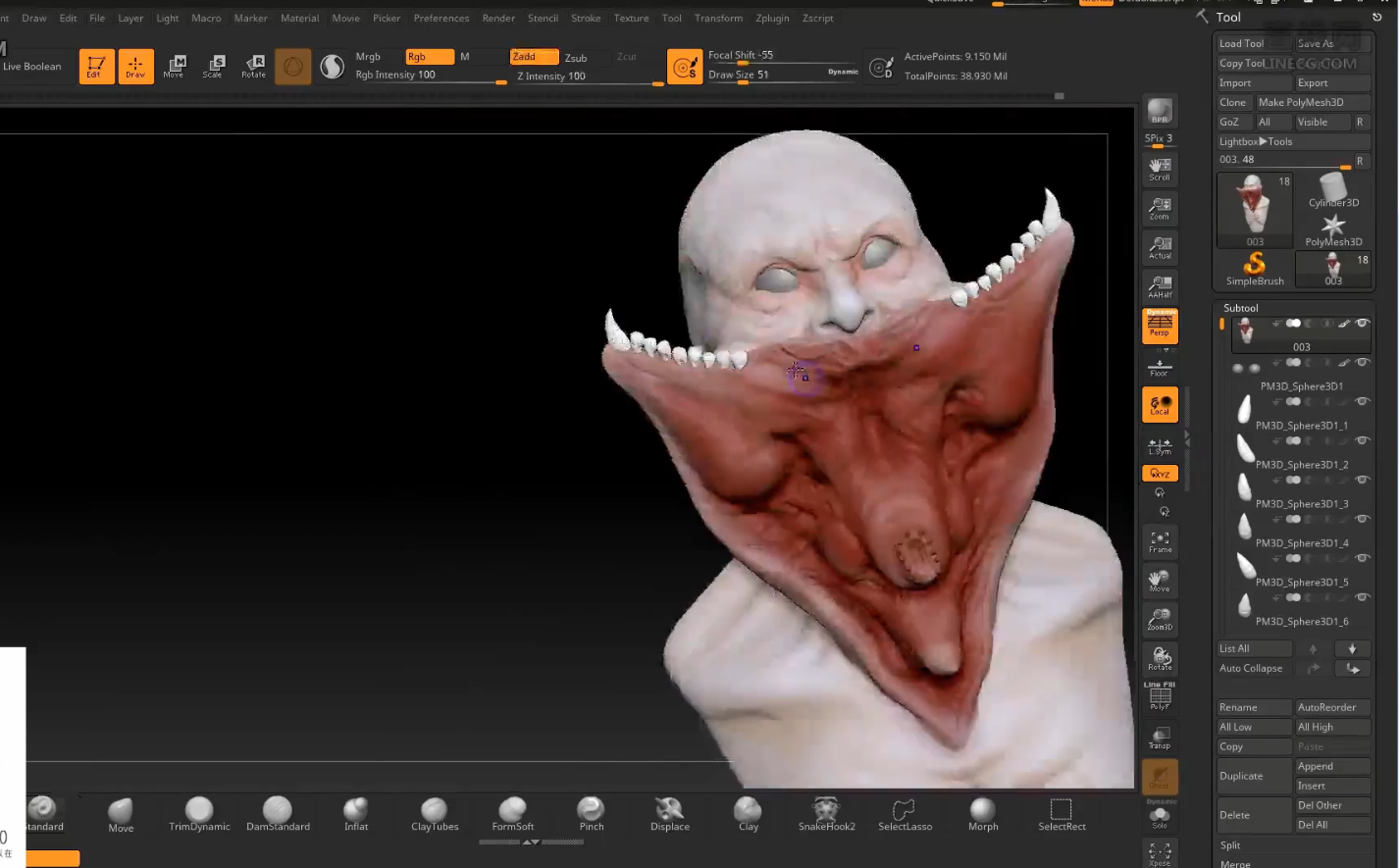Click Make PolyMesh3D button

tap(1313, 102)
